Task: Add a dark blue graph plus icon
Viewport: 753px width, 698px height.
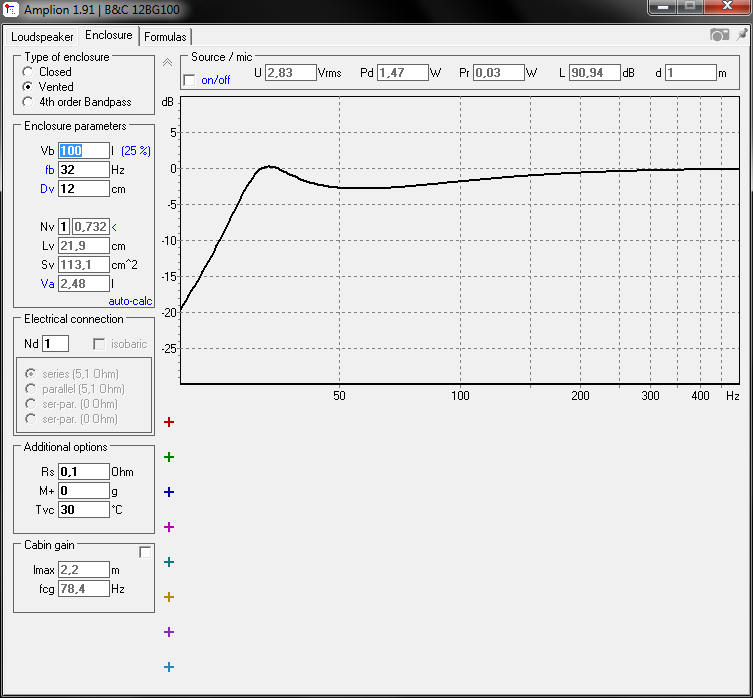Action: 169,492
